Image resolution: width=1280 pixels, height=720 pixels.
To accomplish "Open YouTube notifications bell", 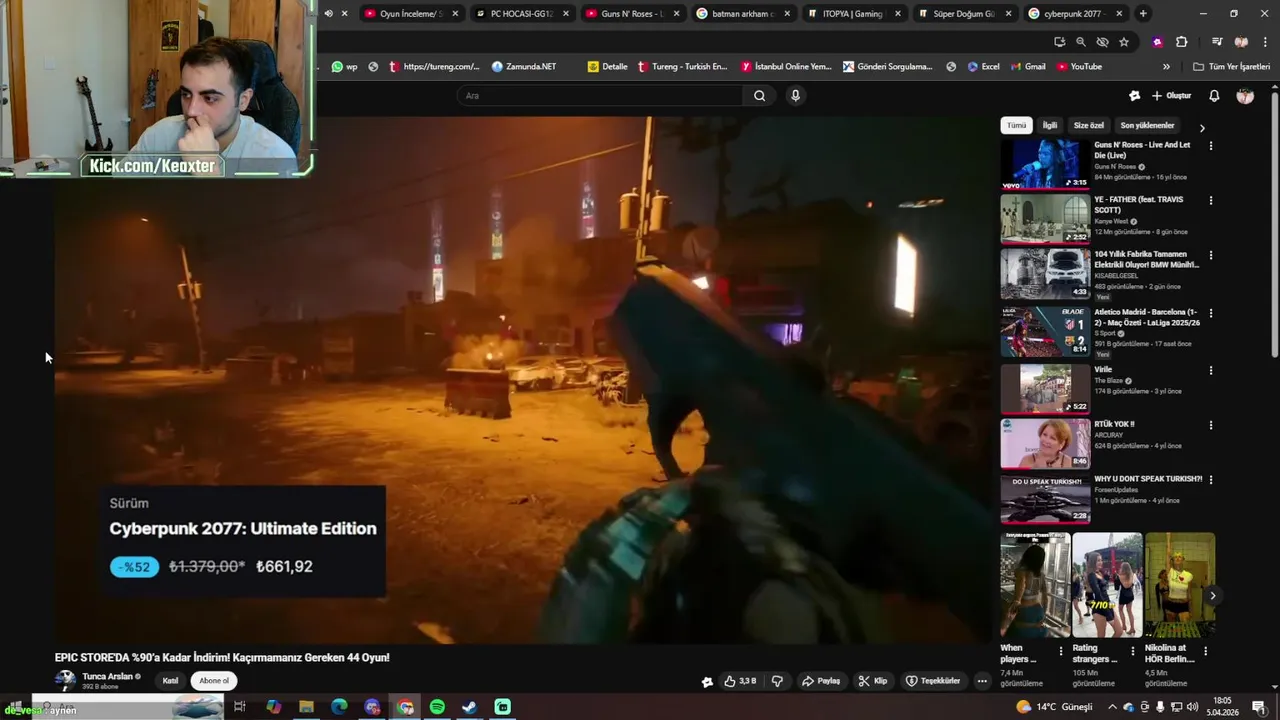I will [1214, 96].
